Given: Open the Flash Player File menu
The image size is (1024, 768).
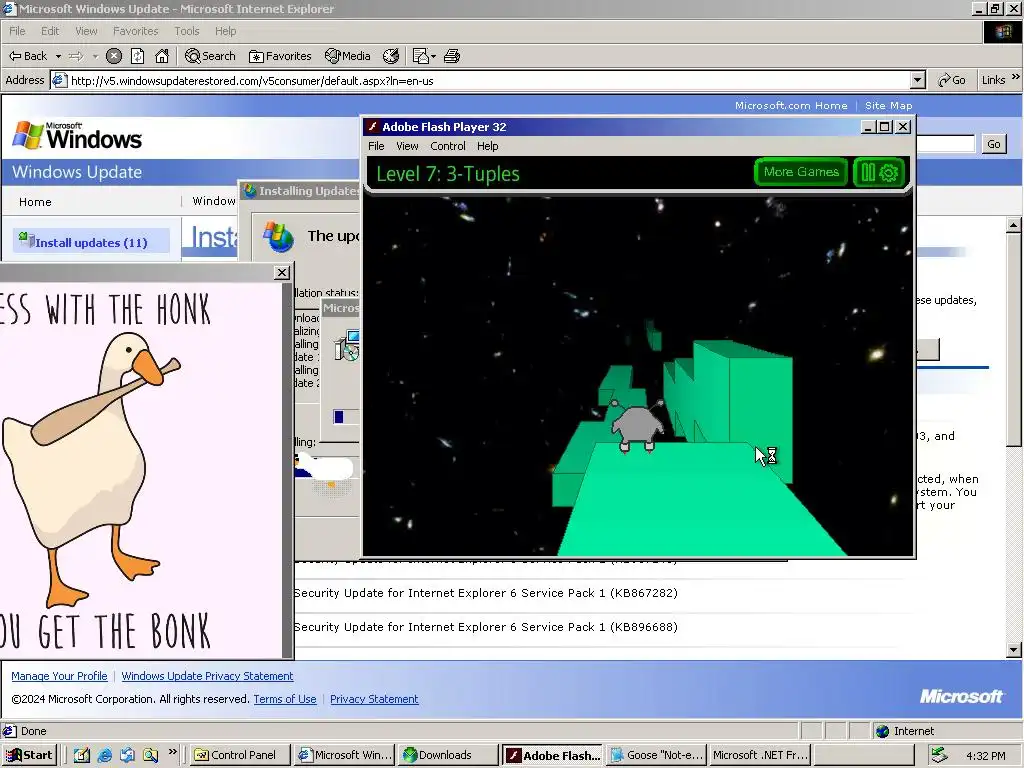Looking at the screenshot, I should click(x=376, y=146).
